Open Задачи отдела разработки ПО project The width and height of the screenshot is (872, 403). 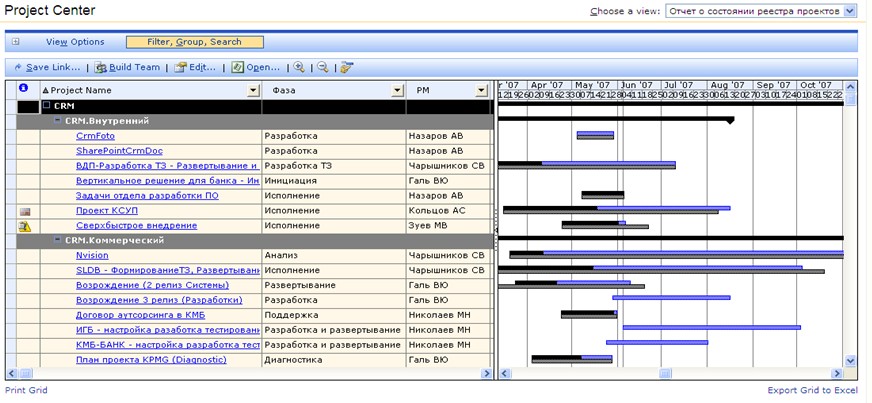(147, 196)
